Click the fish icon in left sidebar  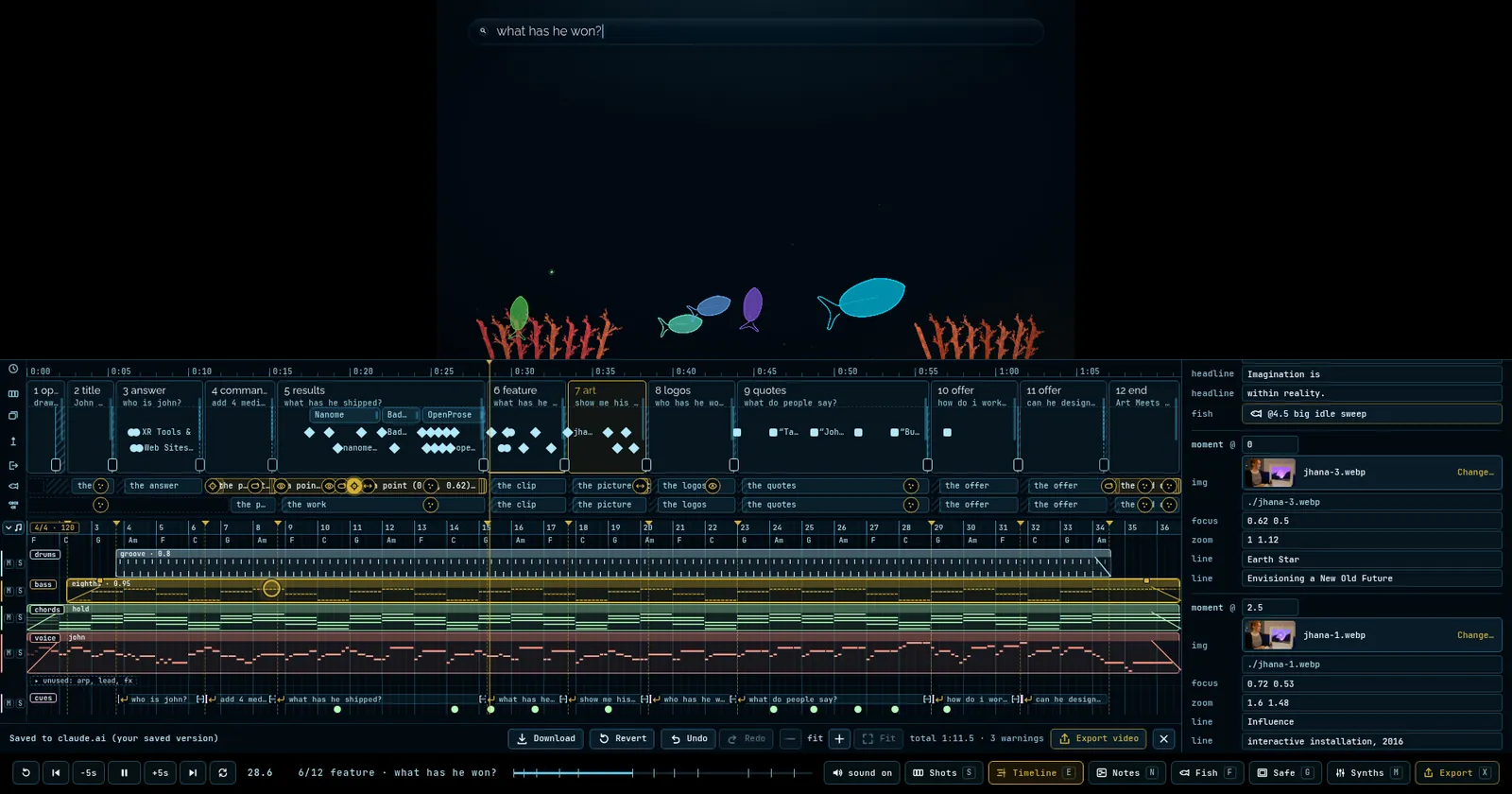pyautogui.click(x=13, y=486)
